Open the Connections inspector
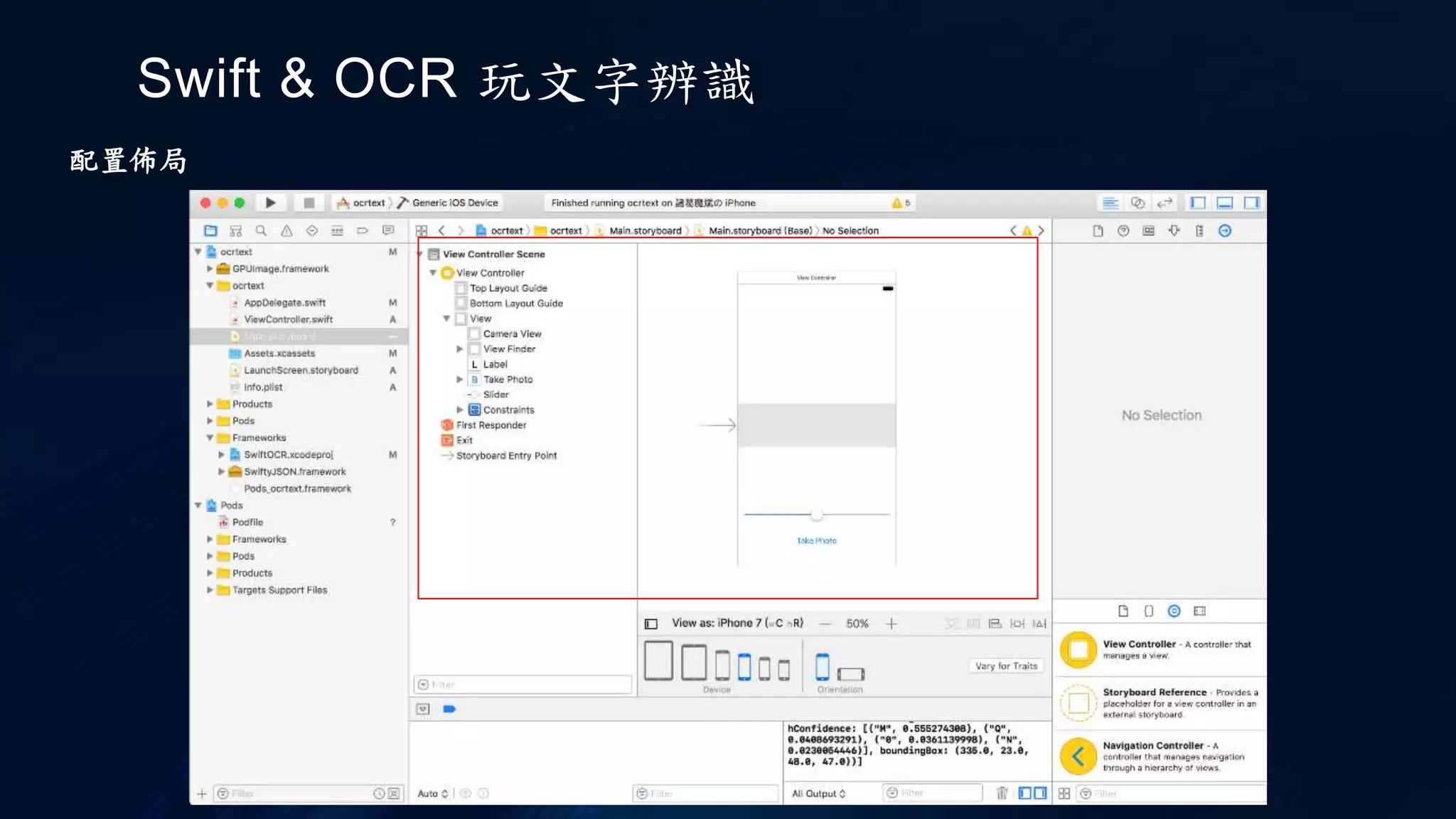This screenshot has width=1456, height=819. [1225, 230]
